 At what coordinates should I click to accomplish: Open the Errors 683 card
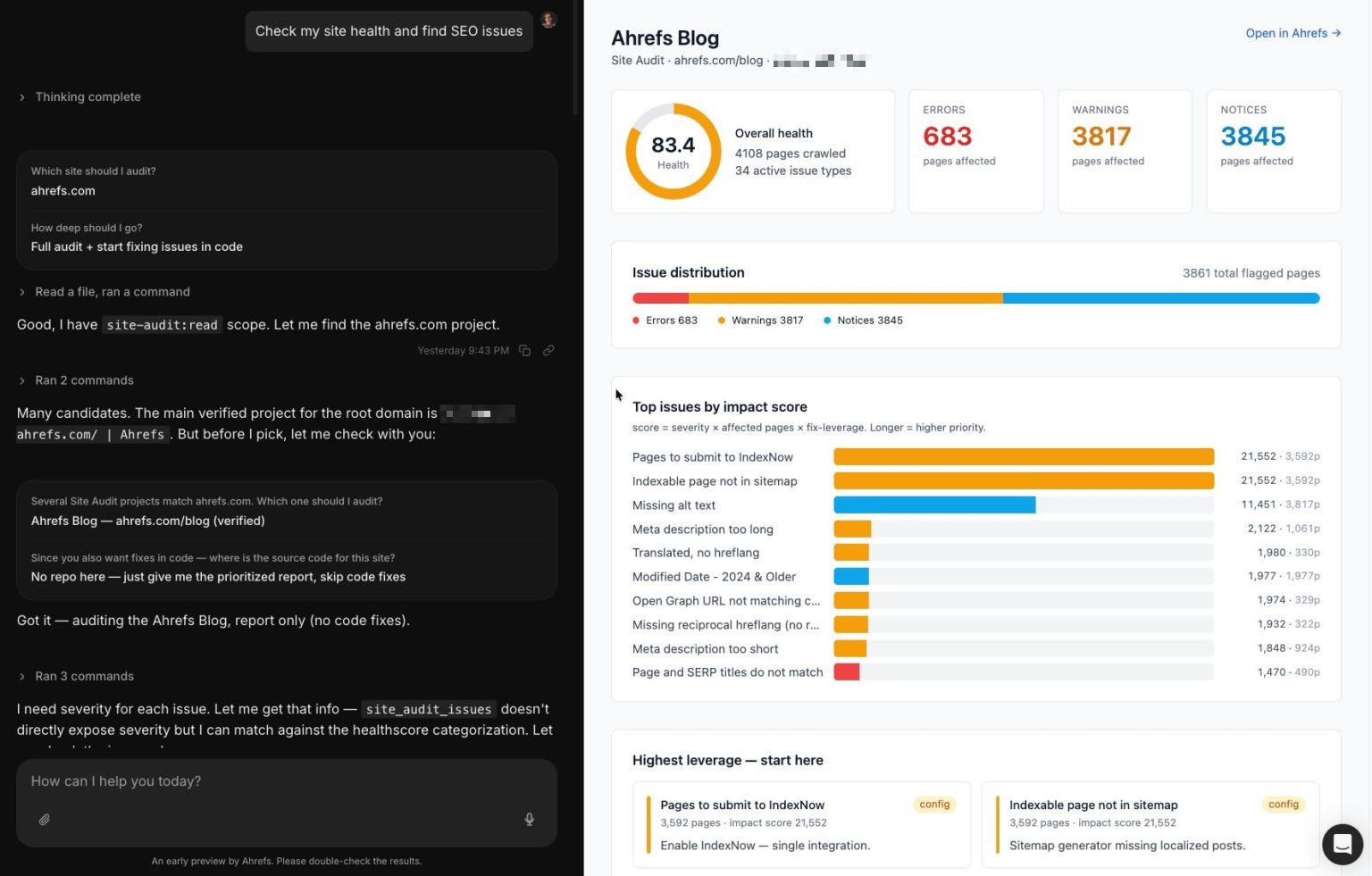click(x=975, y=151)
